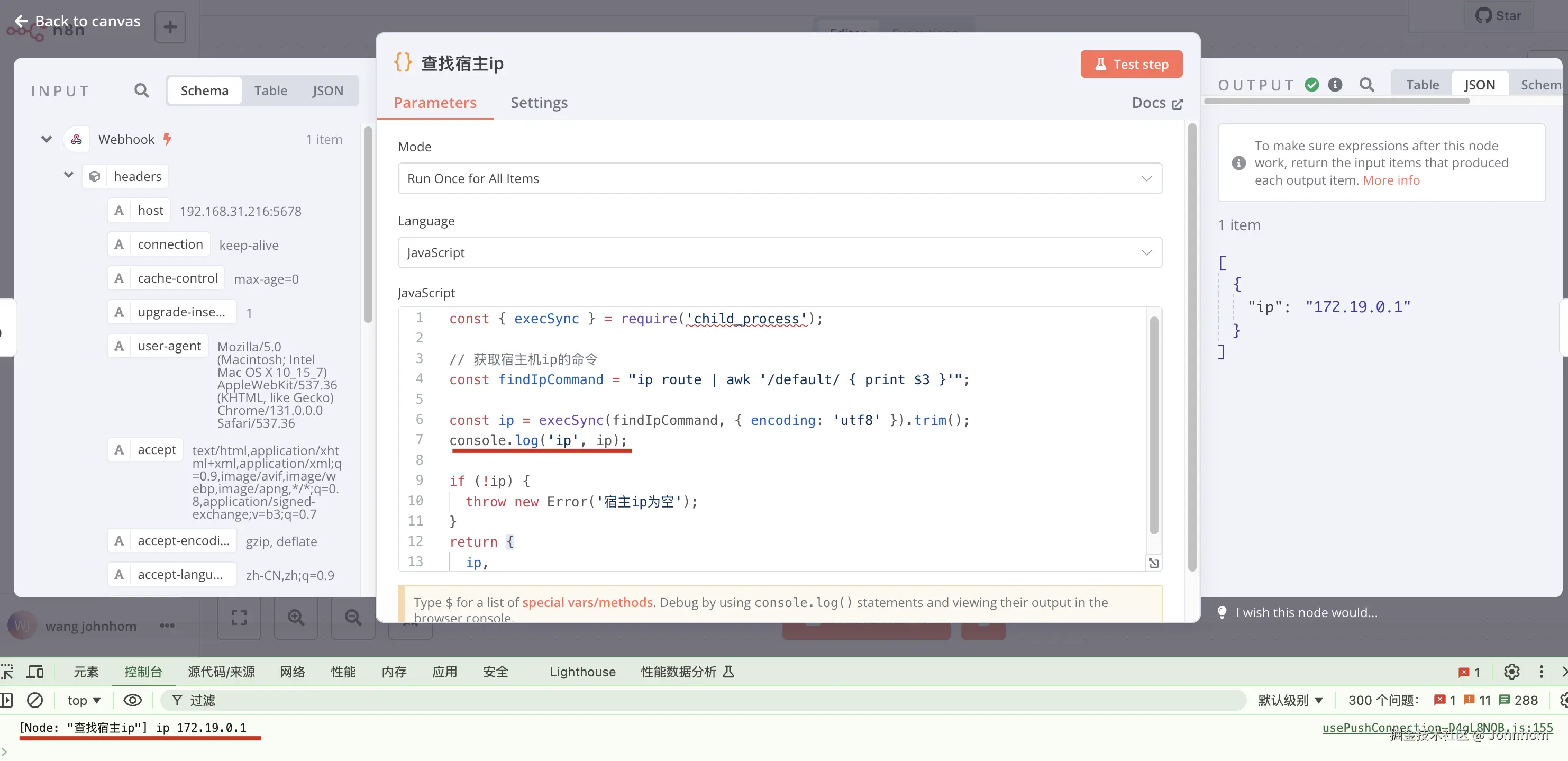Toggle device toolbar icon in DevTools
The width and height of the screenshot is (1568, 761).
tap(35, 672)
